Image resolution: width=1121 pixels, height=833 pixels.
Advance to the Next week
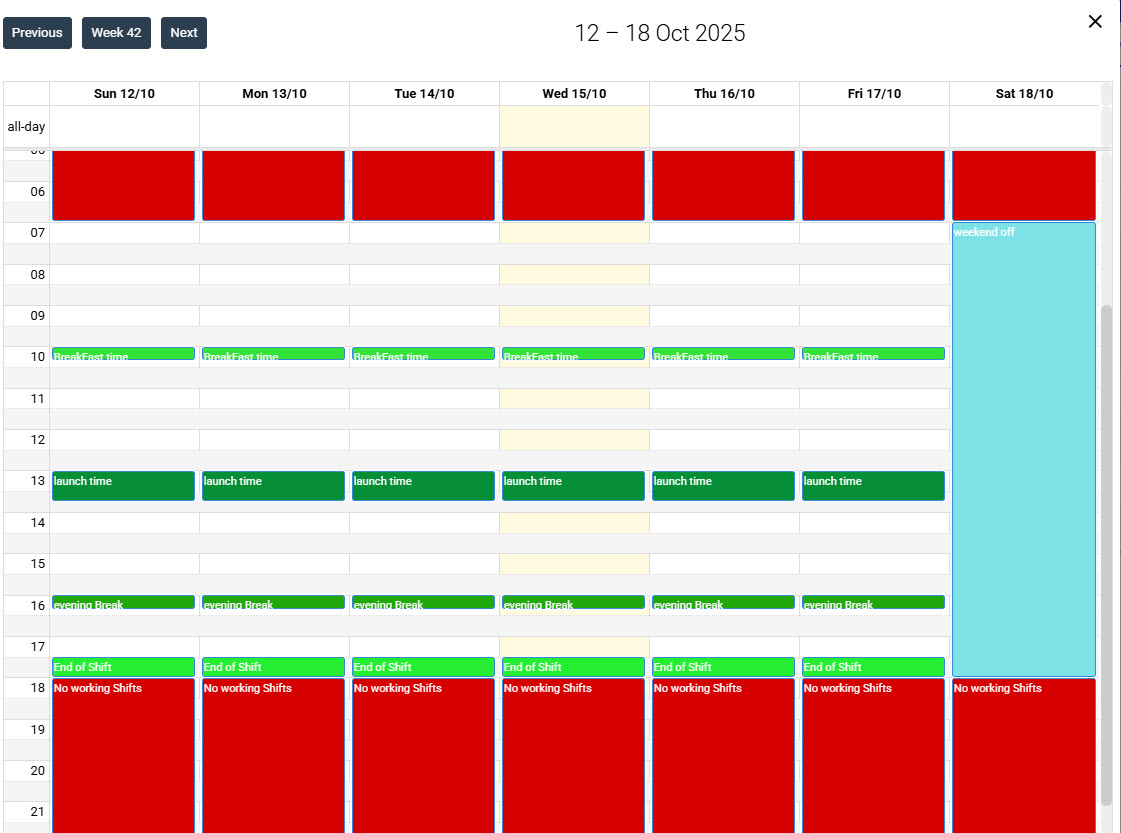tap(184, 33)
